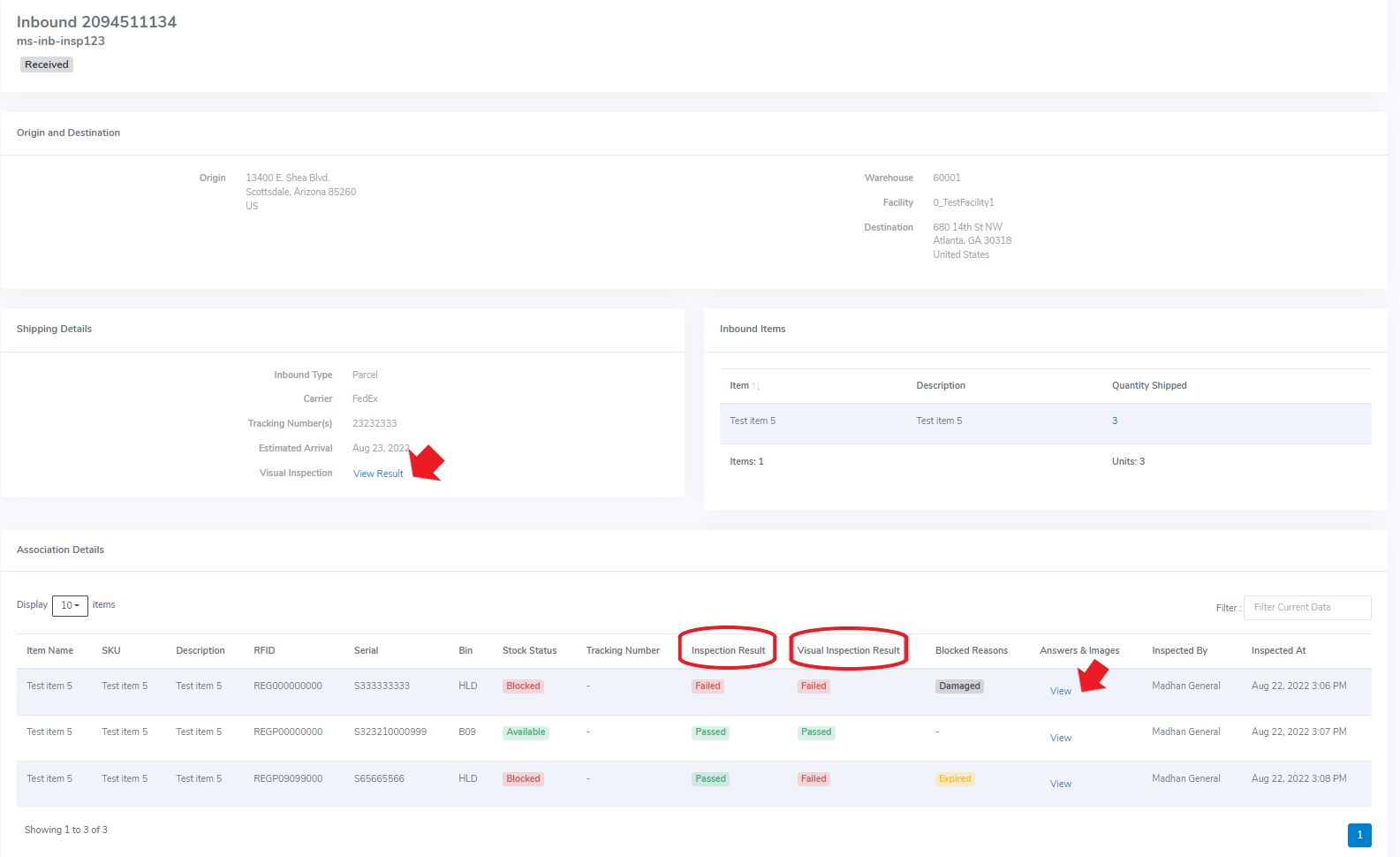Click Visual Inspection Result column header
Viewport: 1400px width, 857px height.
848,650
